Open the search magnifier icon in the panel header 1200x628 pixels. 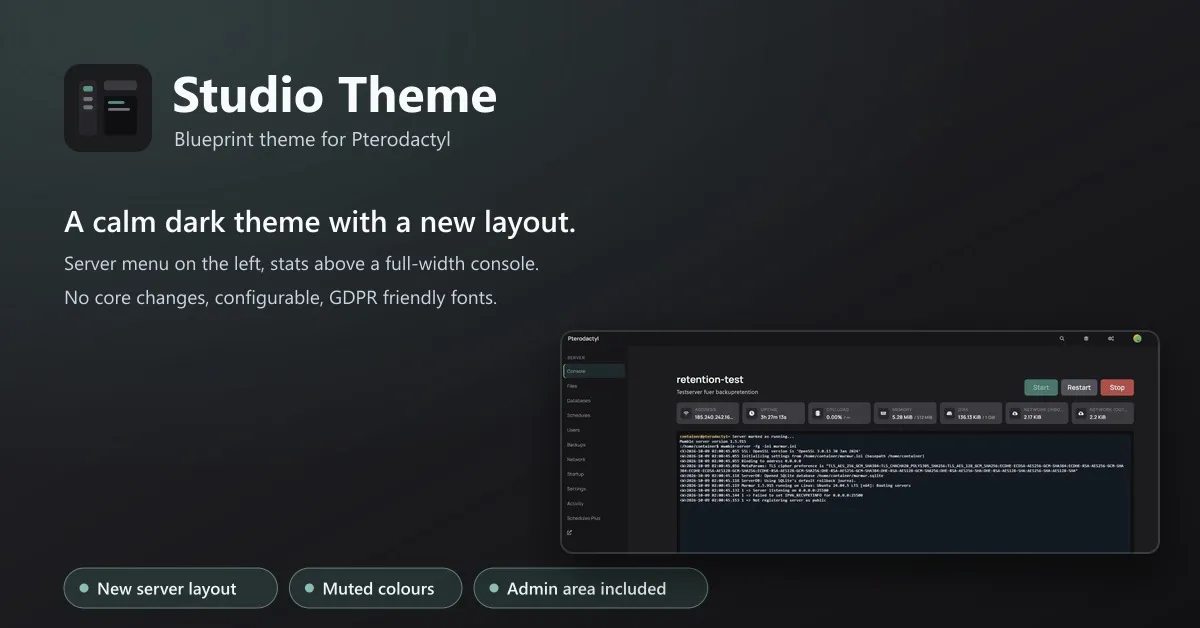[x=1062, y=339]
